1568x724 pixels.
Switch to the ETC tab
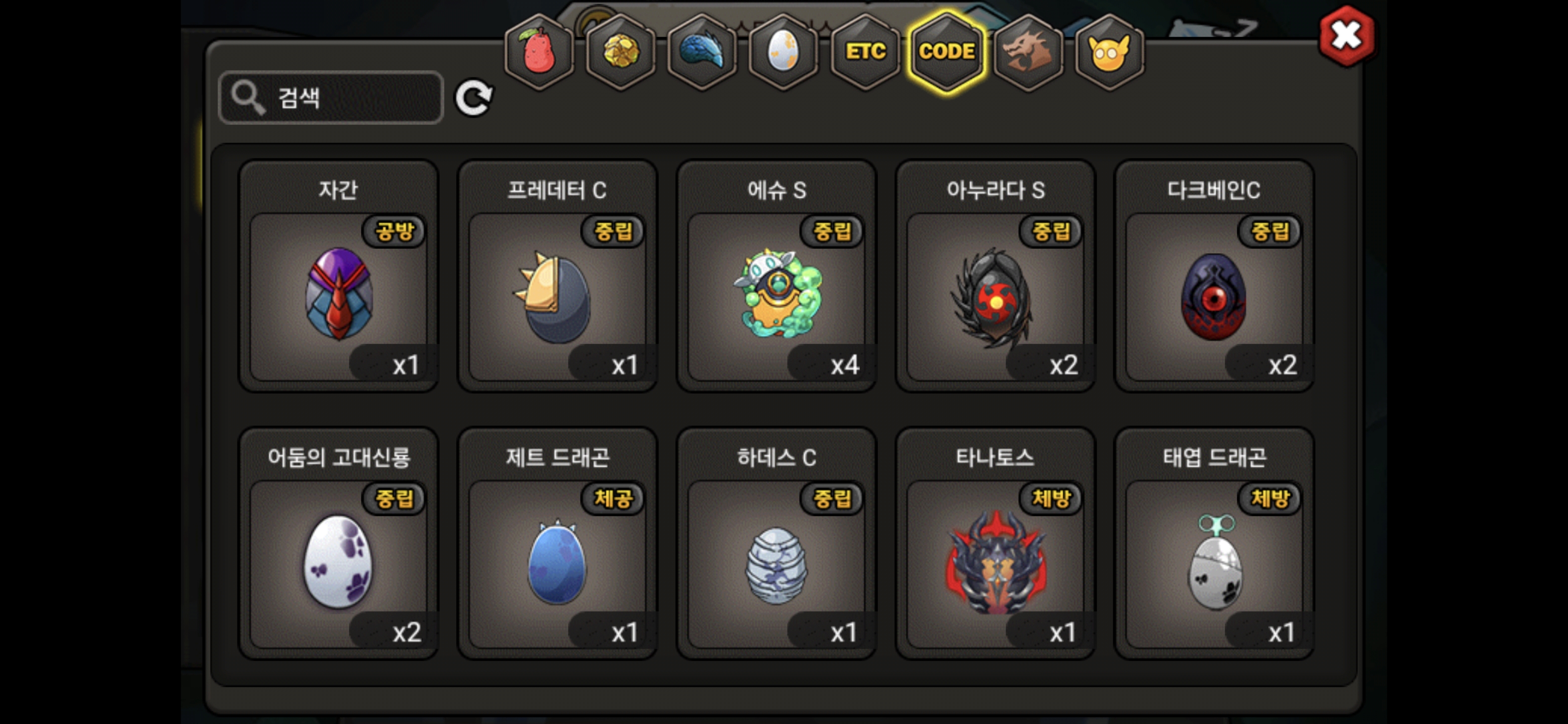point(865,52)
